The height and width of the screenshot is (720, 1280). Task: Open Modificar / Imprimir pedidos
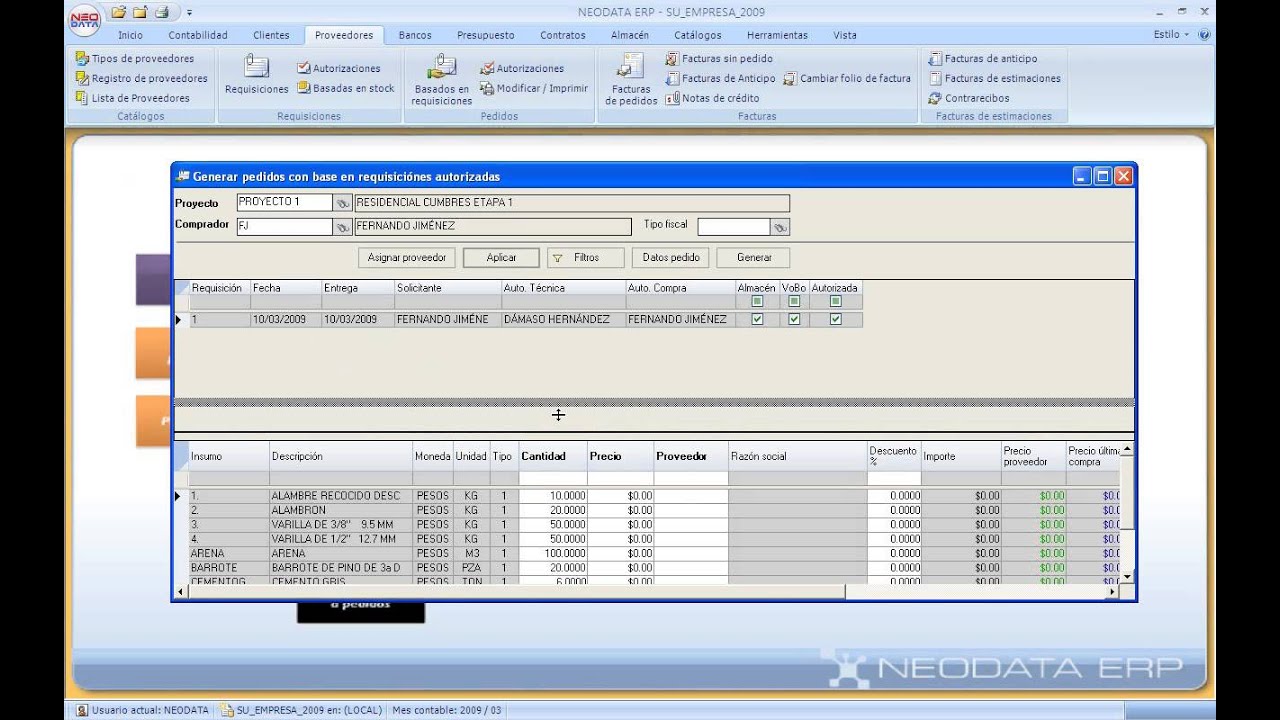pos(534,88)
